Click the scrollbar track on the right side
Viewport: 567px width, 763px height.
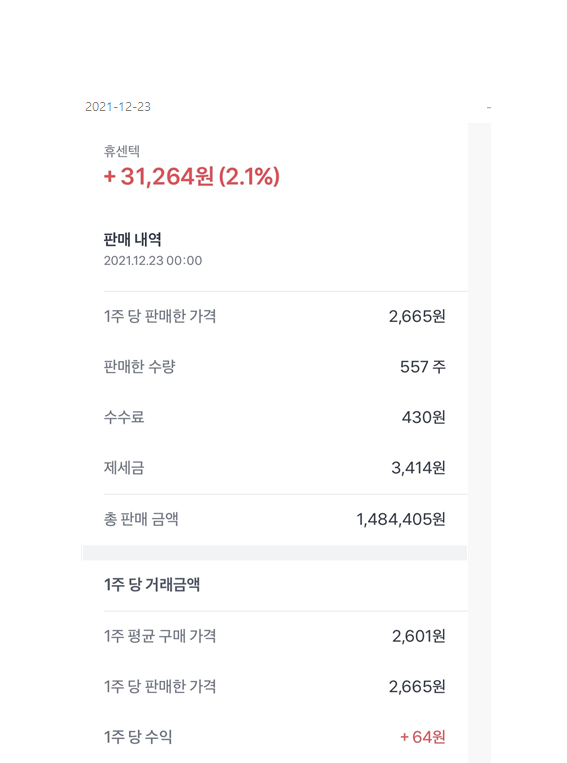[479, 443]
